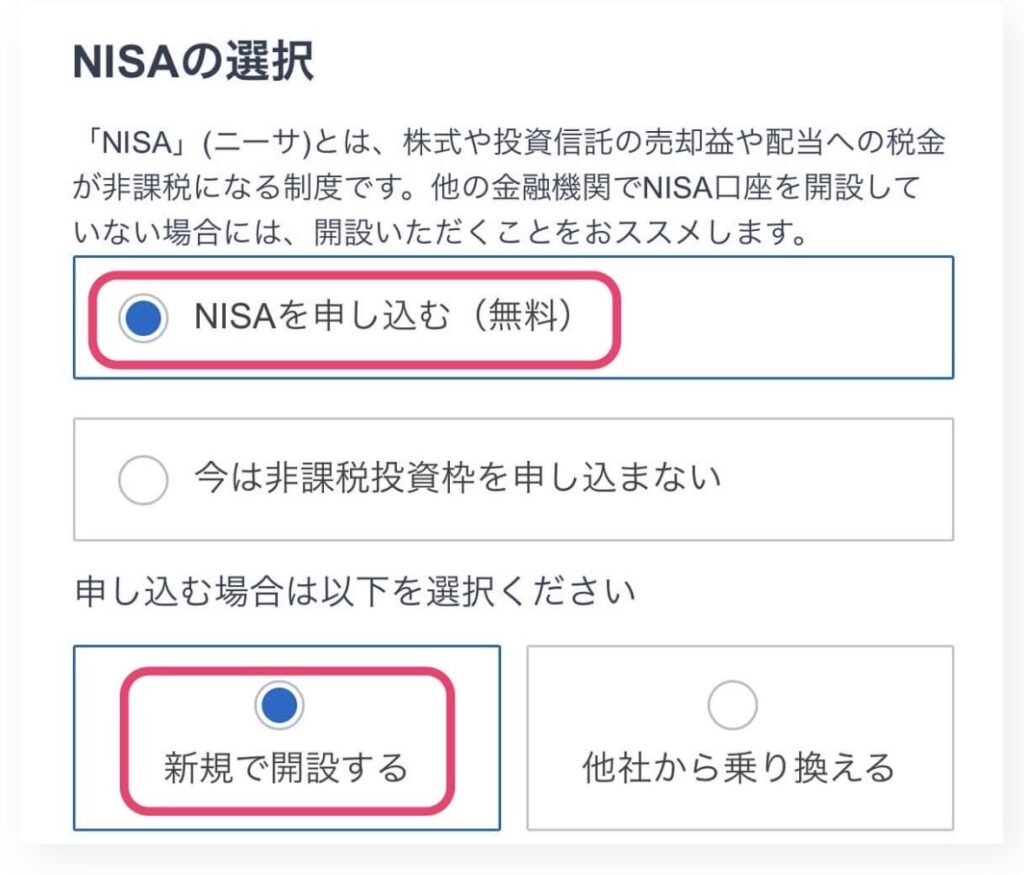Click blank space right of "NISAを申し込む（無料）" text
The height and width of the screenshot is (875, 1024).
click(x=780, y=318)
